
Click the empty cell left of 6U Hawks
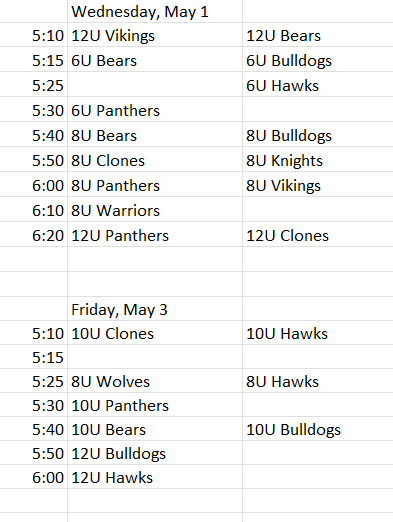[x=155, y=85]
